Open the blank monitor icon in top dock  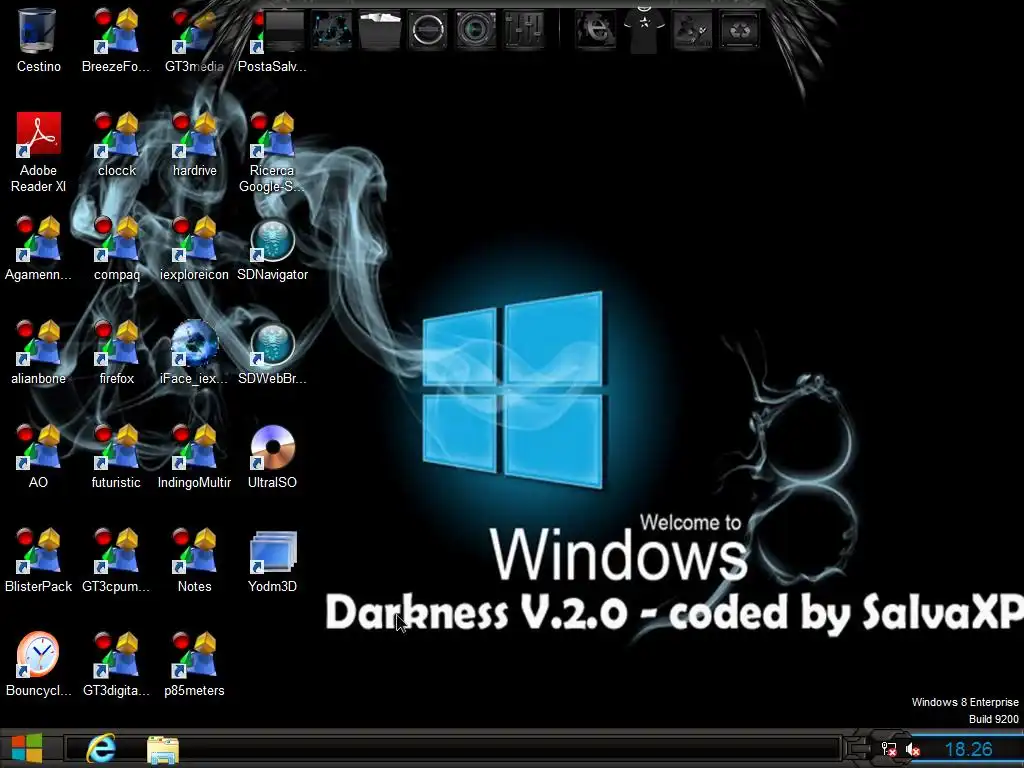[284, 29]
